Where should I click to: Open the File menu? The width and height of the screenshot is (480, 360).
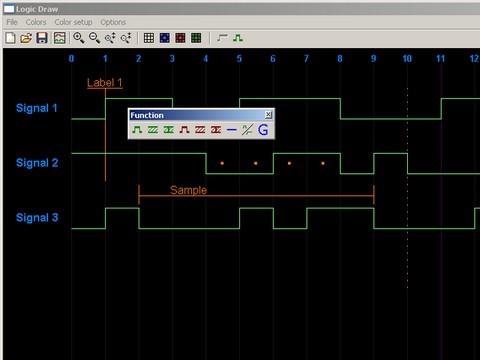click(12, 22)
